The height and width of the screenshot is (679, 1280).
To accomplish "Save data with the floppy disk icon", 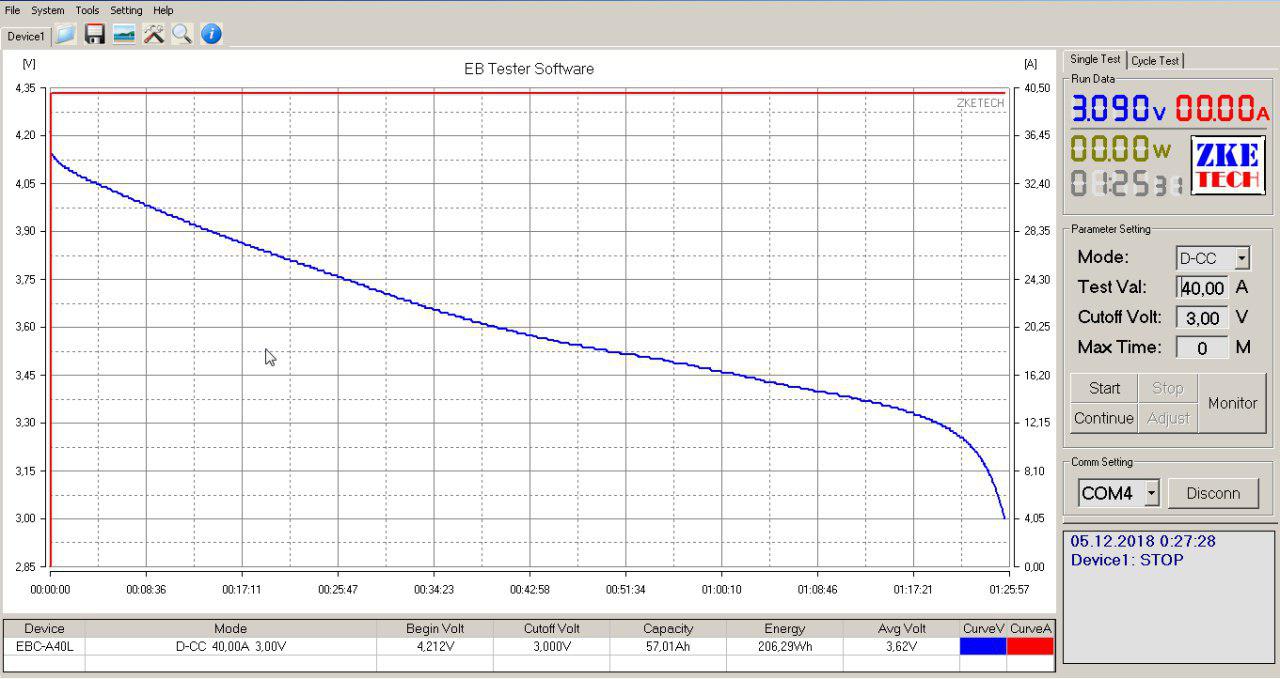I will point(95,35).
